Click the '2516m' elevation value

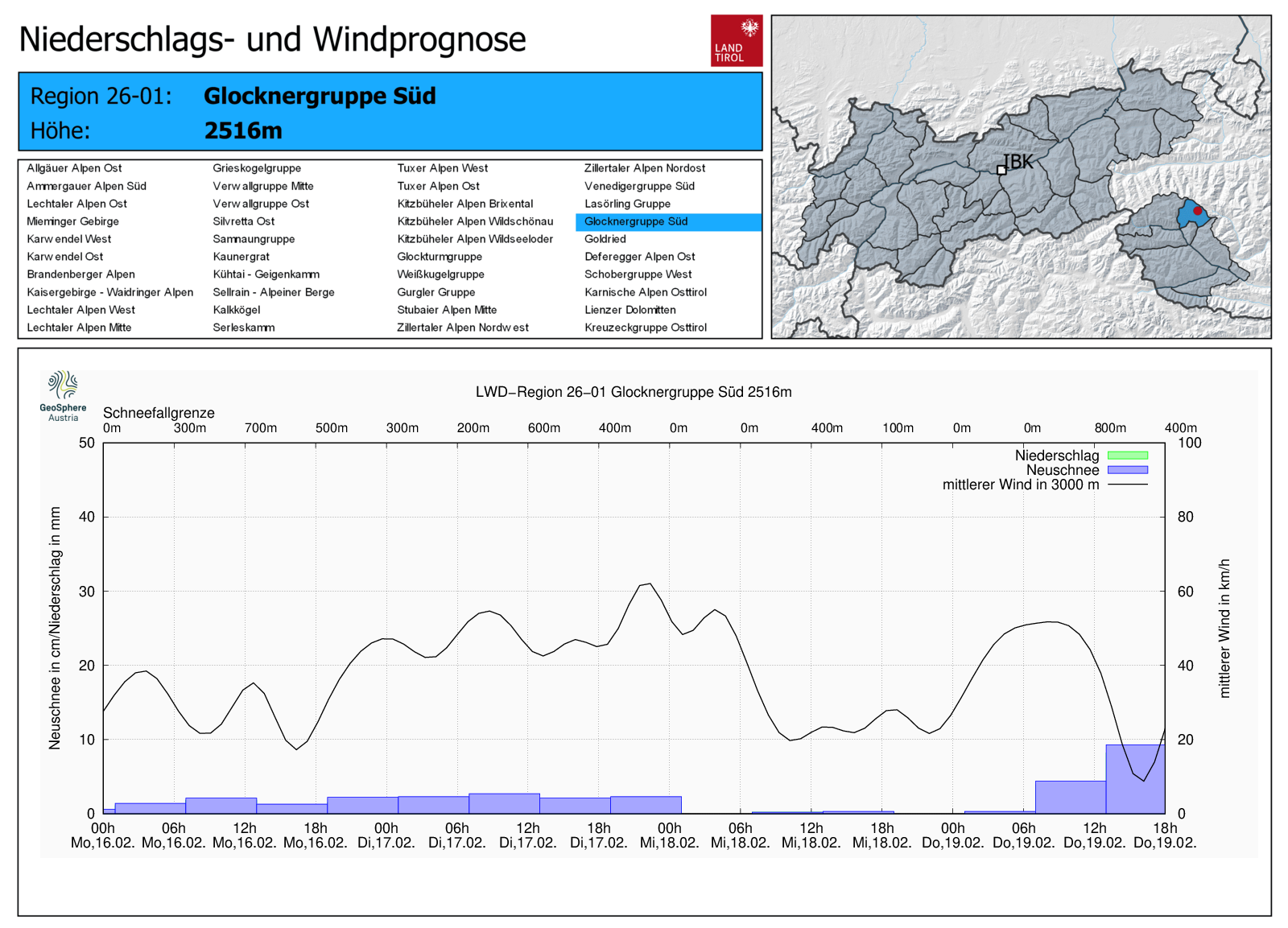243,130
